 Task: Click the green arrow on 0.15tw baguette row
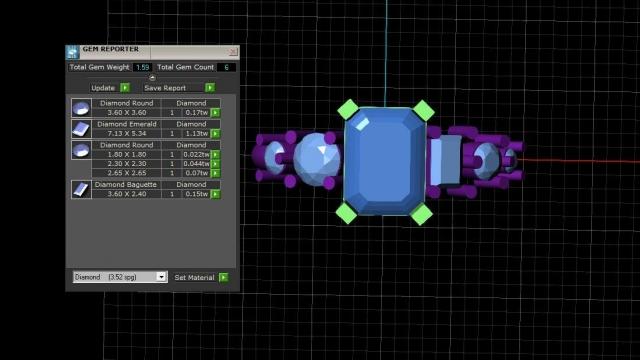(x=216, y=194)
